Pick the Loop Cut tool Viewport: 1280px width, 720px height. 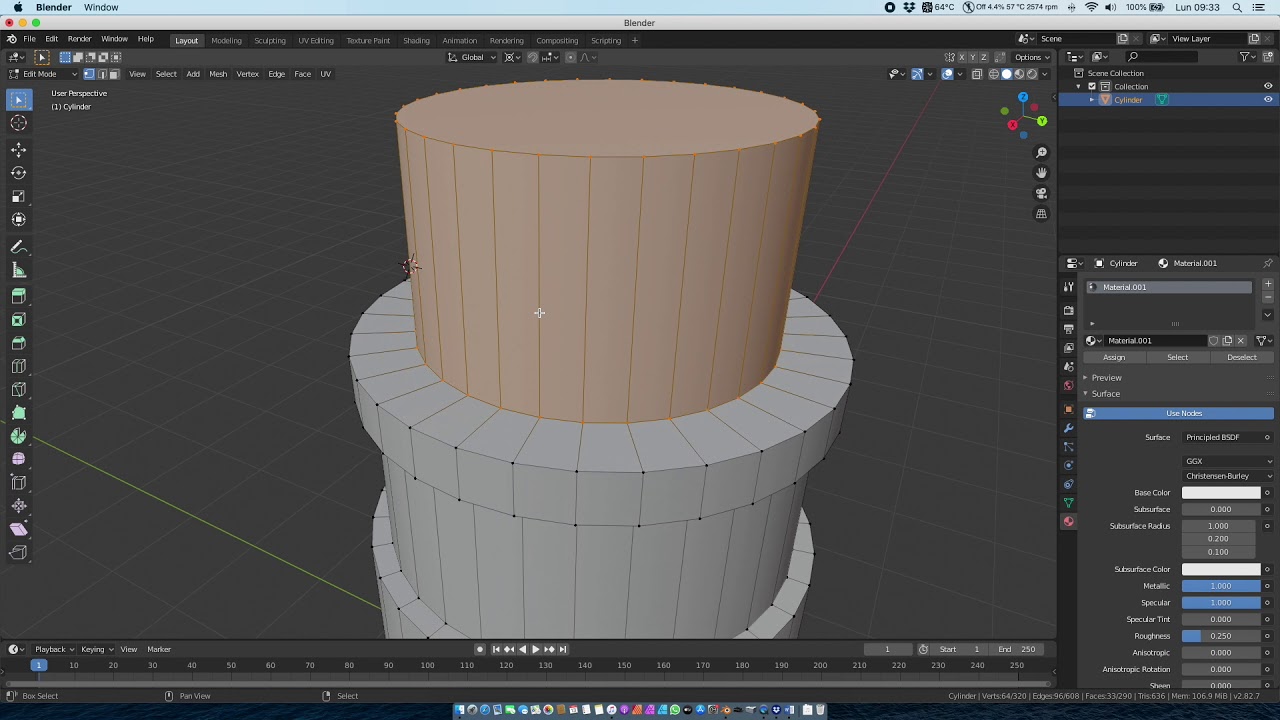point(18,366)
